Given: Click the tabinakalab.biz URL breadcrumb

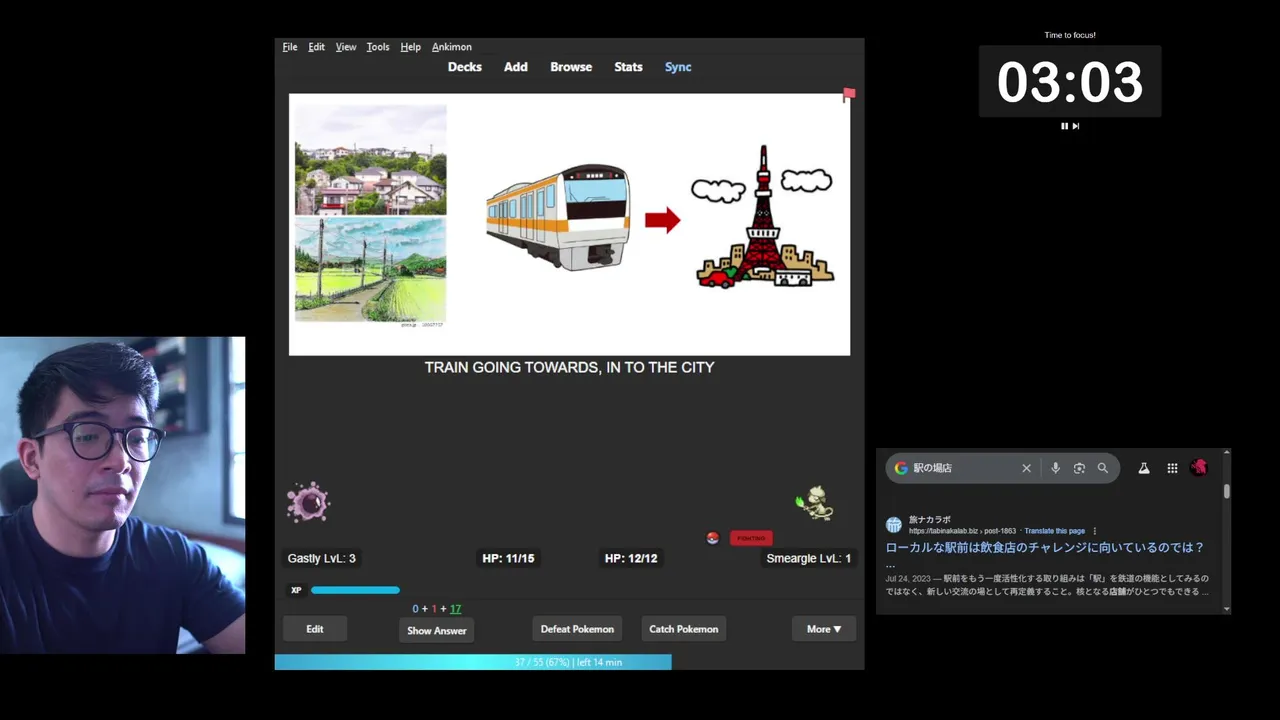Looking at the screenshot, I should pyautogui.click(x=962, y=531).
